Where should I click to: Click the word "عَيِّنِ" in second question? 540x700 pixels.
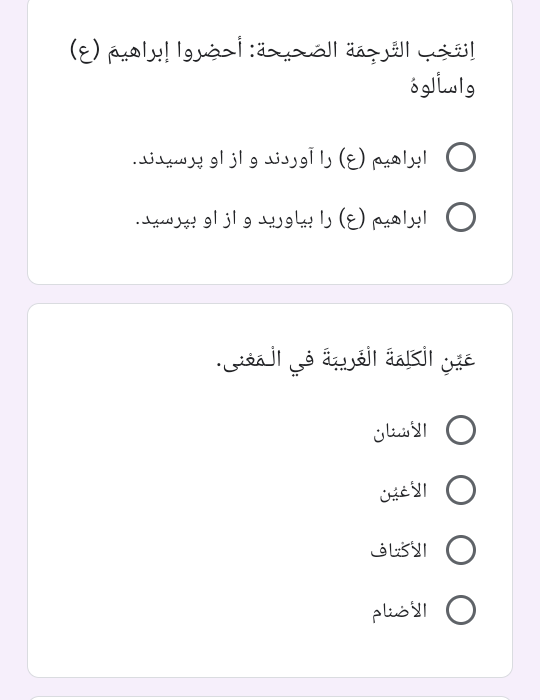pyautogui.click(x=459, y=359)
